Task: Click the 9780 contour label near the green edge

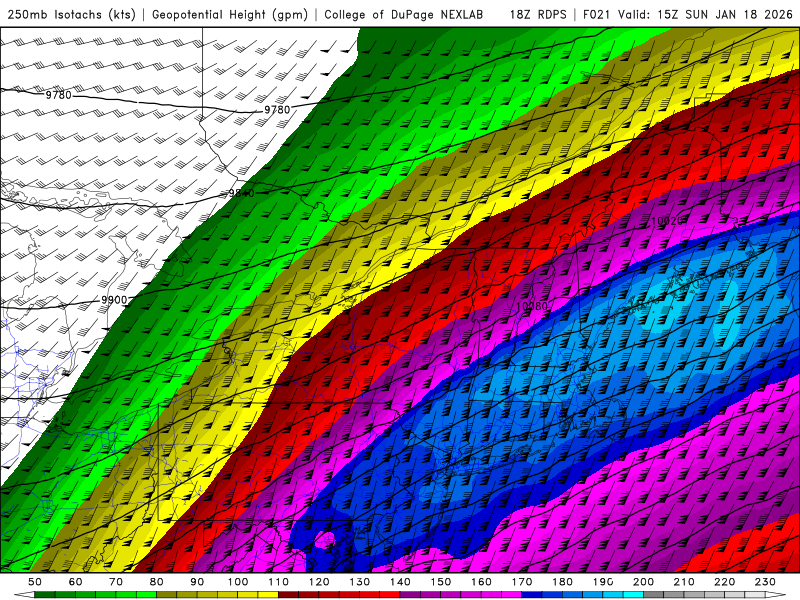Action: pos(277,110)
